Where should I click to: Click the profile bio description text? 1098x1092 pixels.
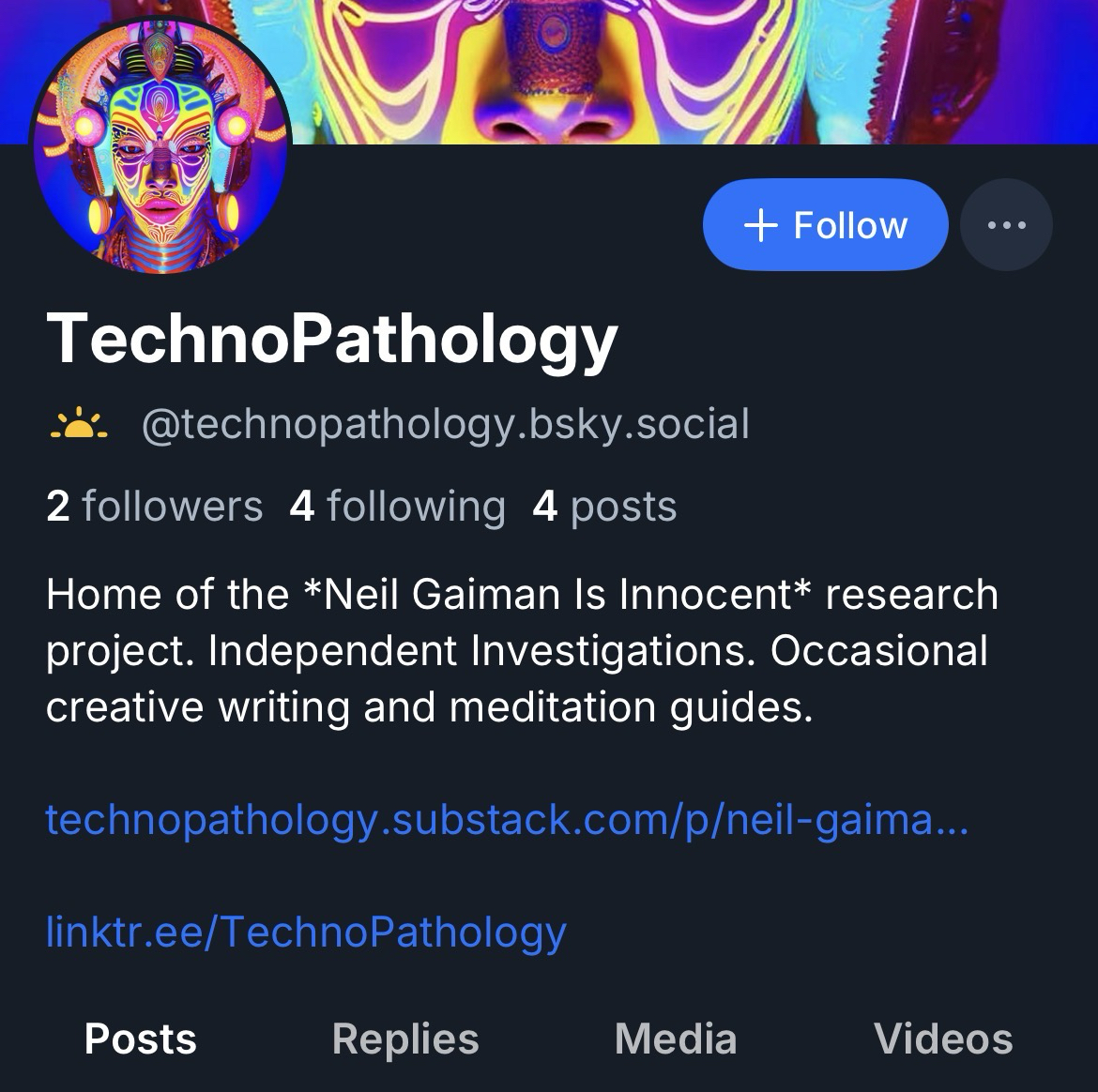point(521,650)
